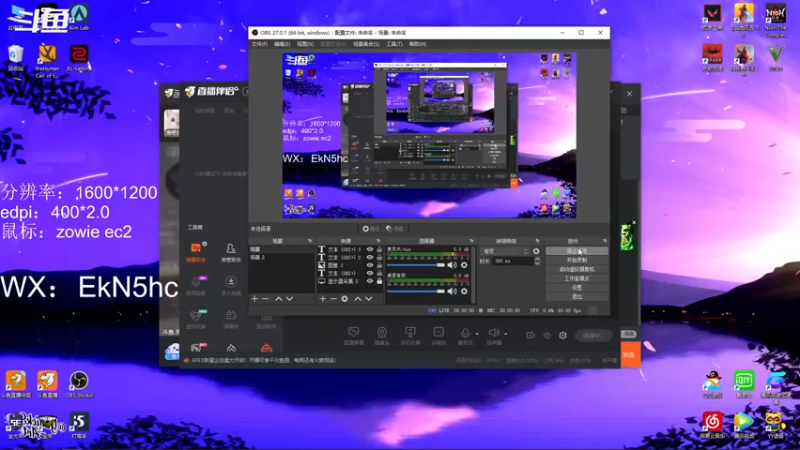Toggle visibility of Display Capture 2 source
800x450 pixels.
(x=370, y=281)
